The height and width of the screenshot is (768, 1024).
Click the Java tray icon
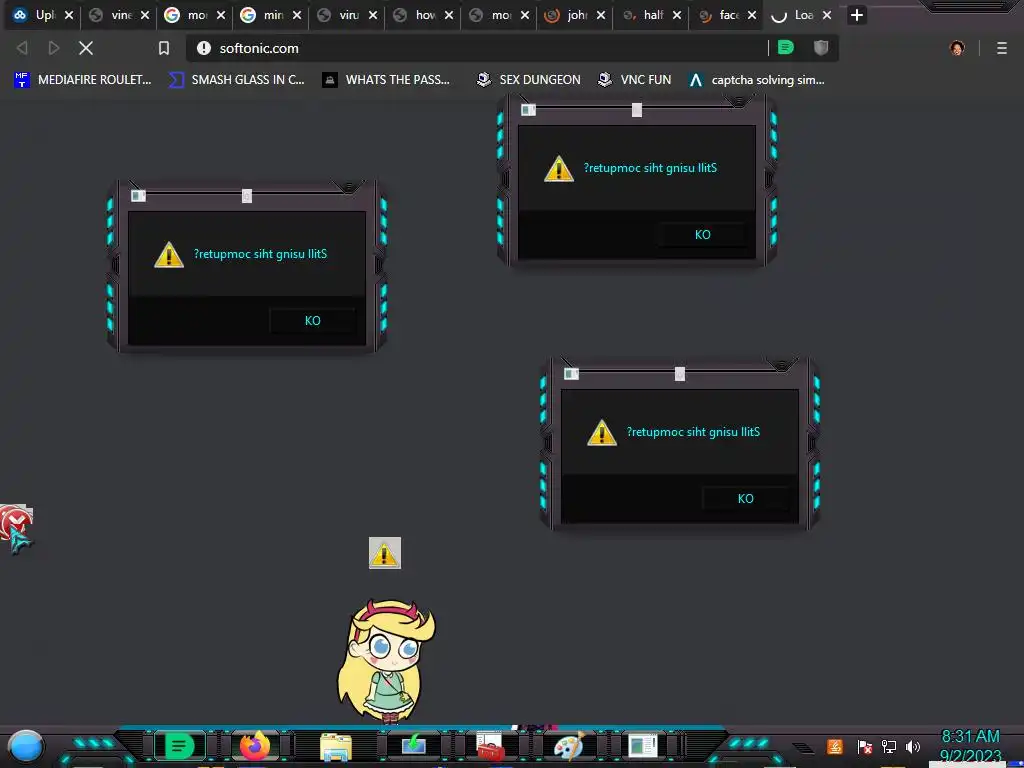(x=835, y=746)
